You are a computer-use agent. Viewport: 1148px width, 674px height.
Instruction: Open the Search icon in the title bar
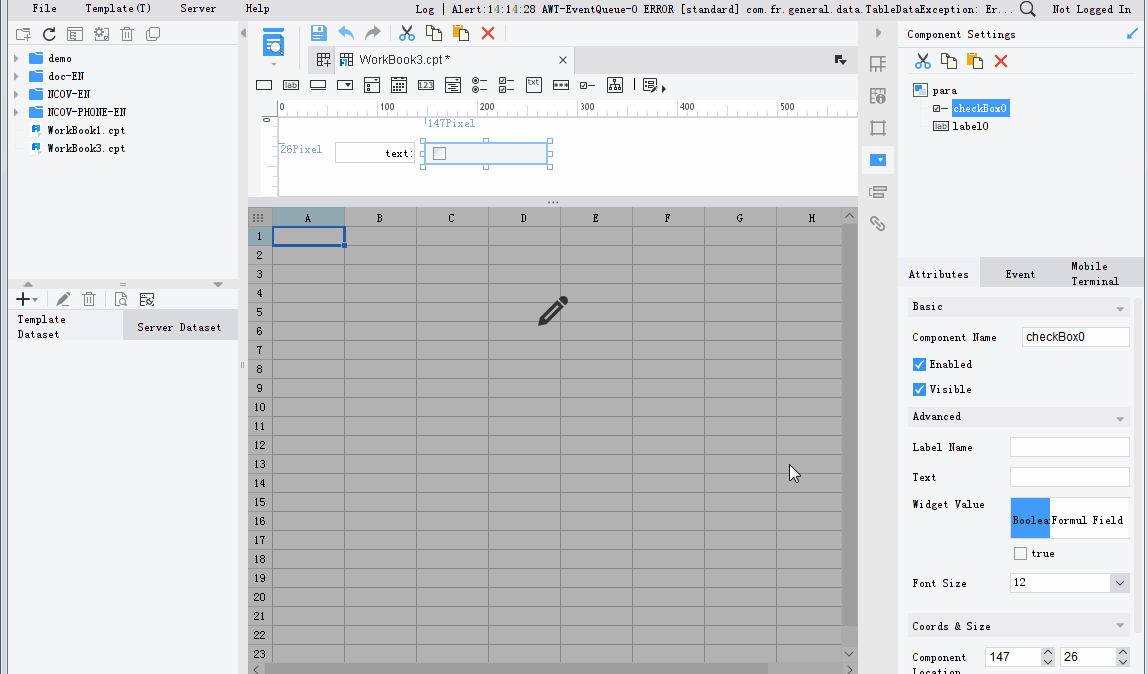coord(1027,9)
